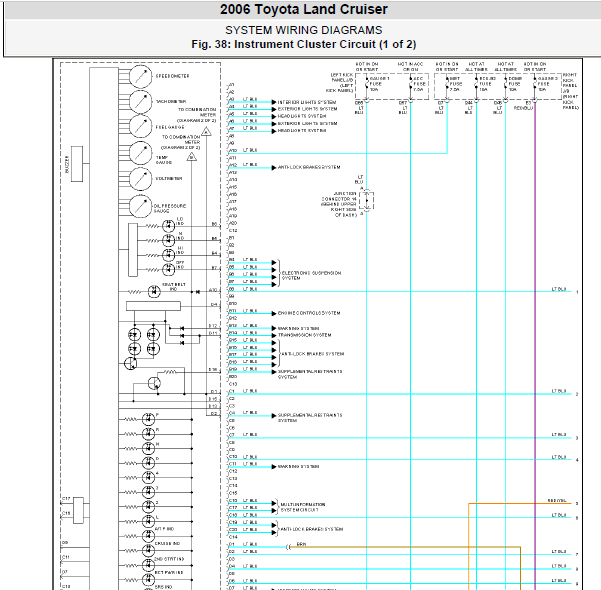Click the triangle A combination meter reference
The image size is (601, 590).
[206, 132]
